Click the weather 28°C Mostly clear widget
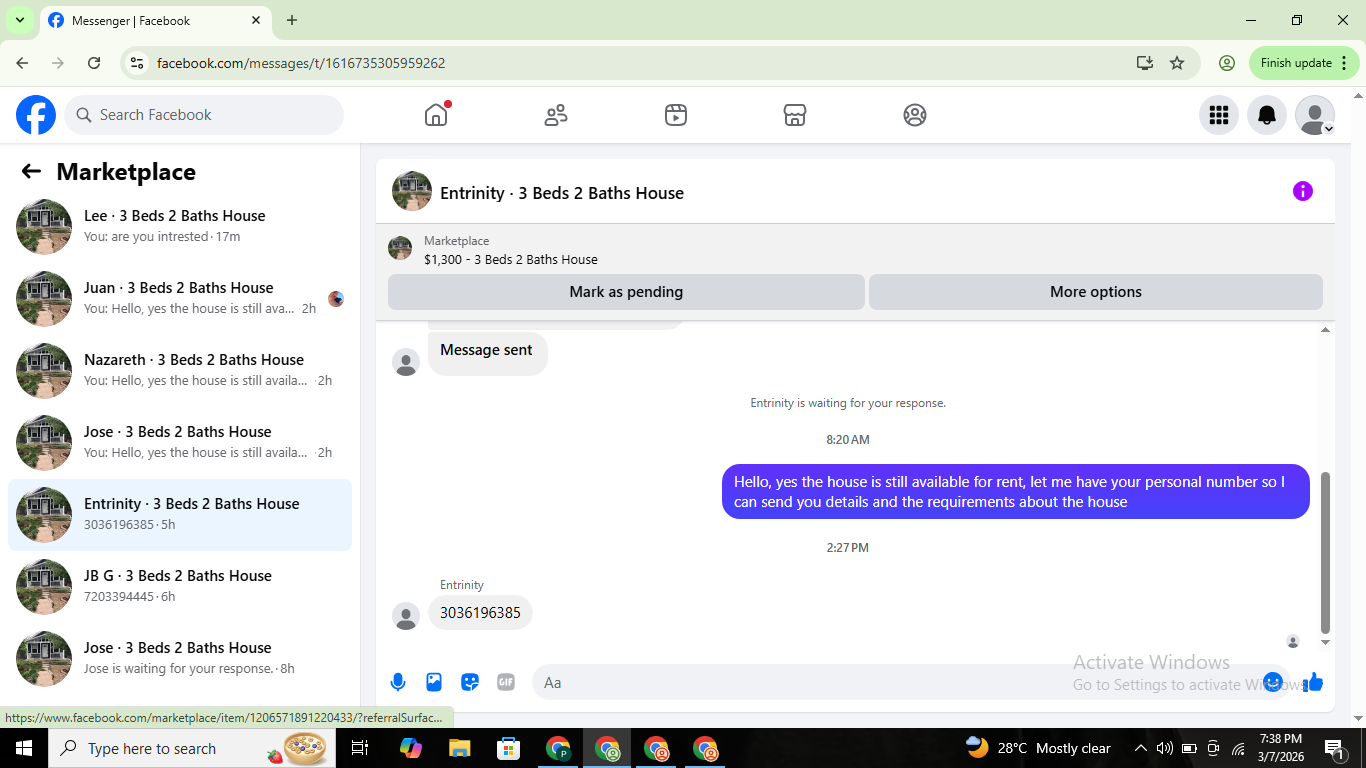The height and width of the screenshot is (768, 1366). [1038, 748]
